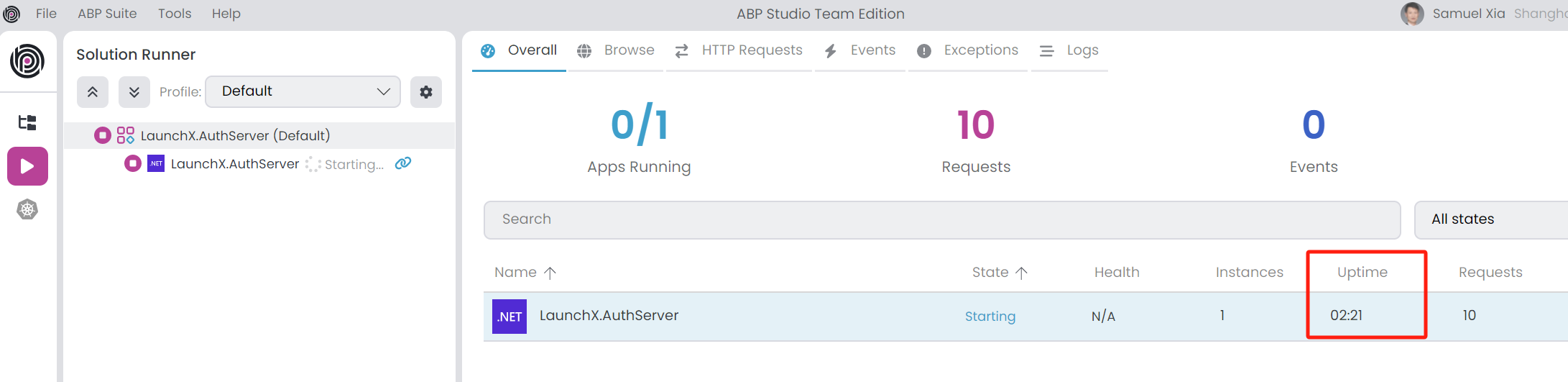The image size is (1568, 382).
Task: Select the Solution Runner play icon
Action: 27,166
